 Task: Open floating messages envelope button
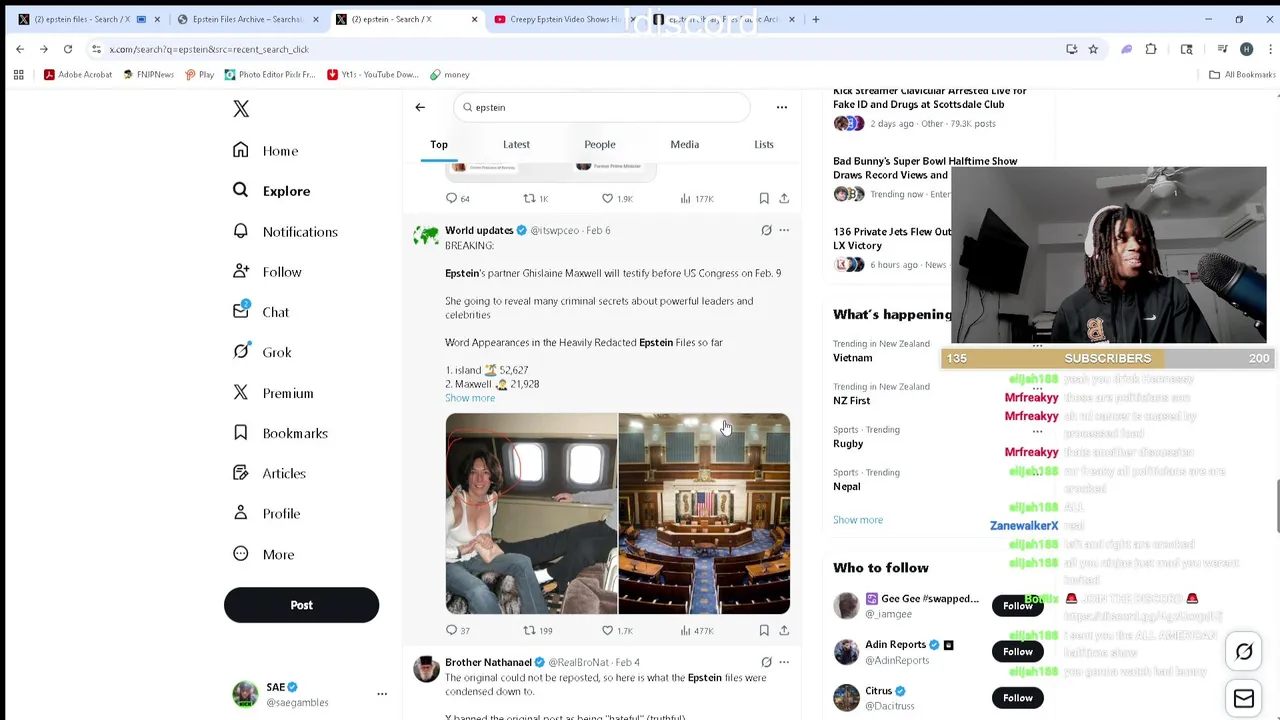coord(1244,698)
